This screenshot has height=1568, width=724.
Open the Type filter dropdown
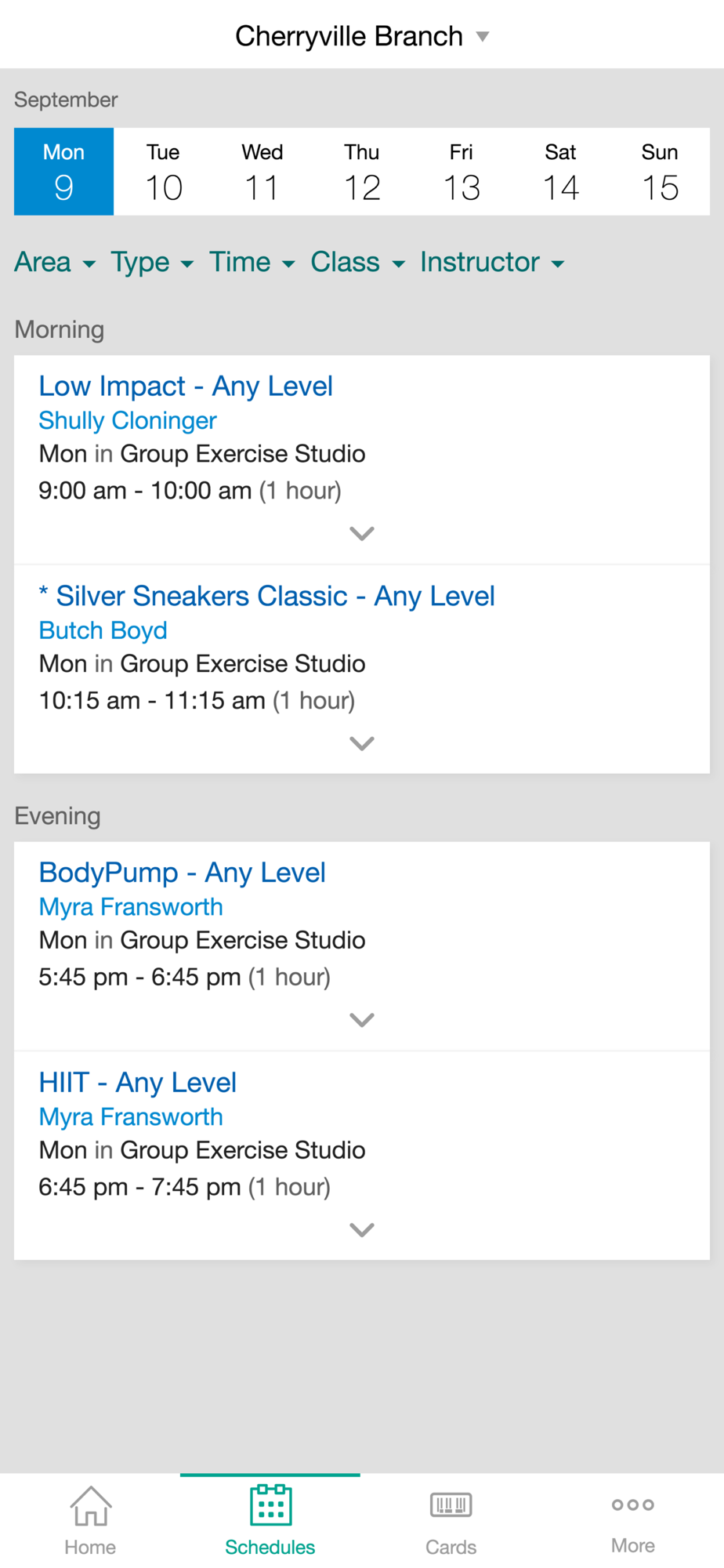(152, 262)
